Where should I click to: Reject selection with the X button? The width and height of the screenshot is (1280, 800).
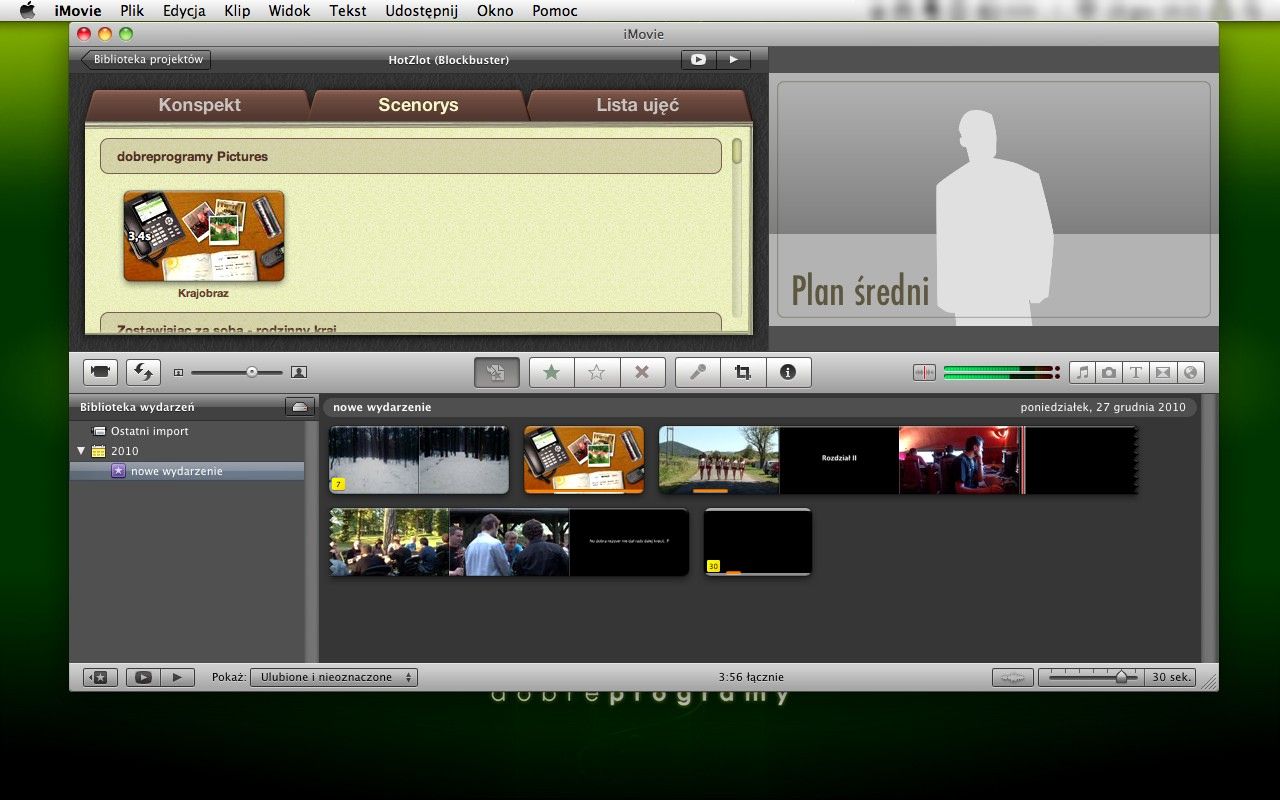tap(642, 372)
